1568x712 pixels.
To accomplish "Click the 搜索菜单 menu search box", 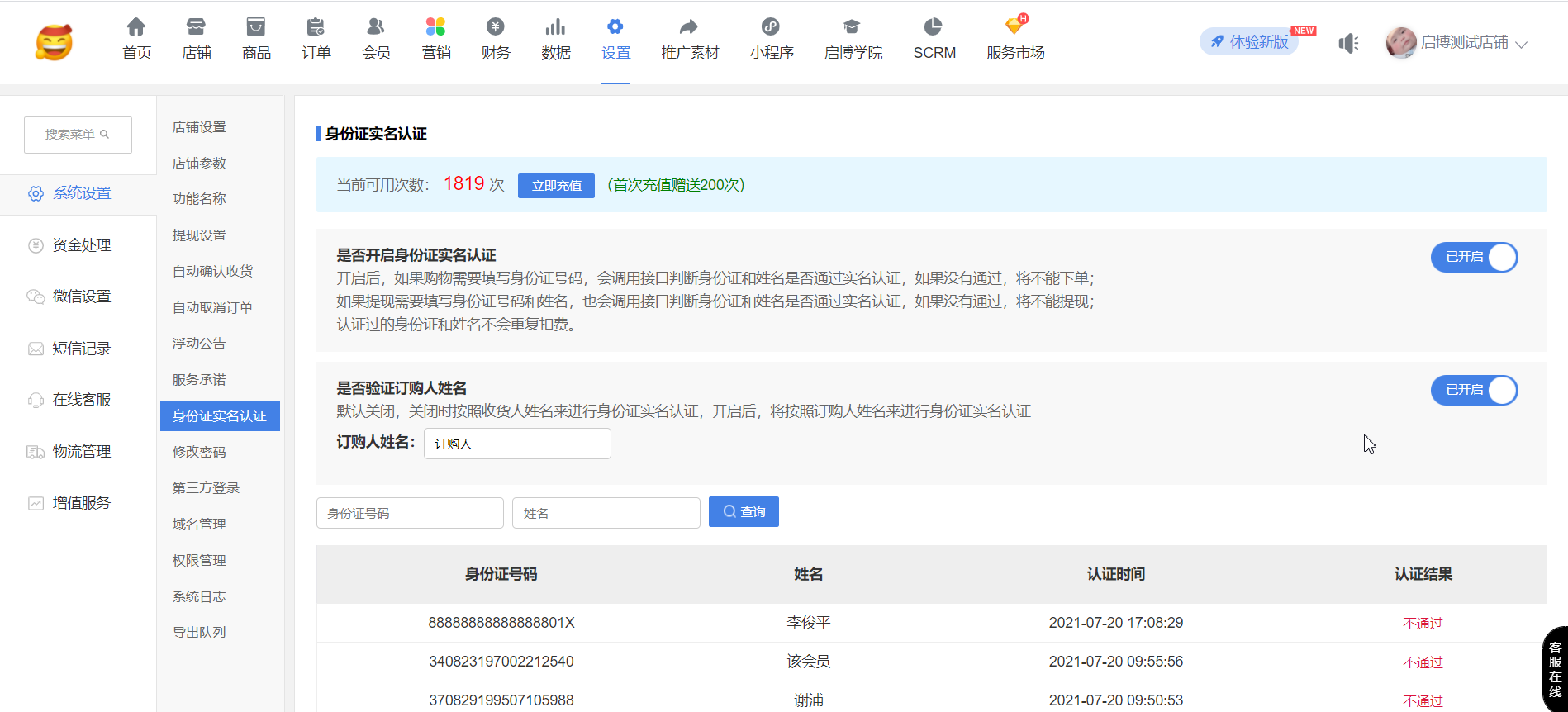I will pos(78,135).
